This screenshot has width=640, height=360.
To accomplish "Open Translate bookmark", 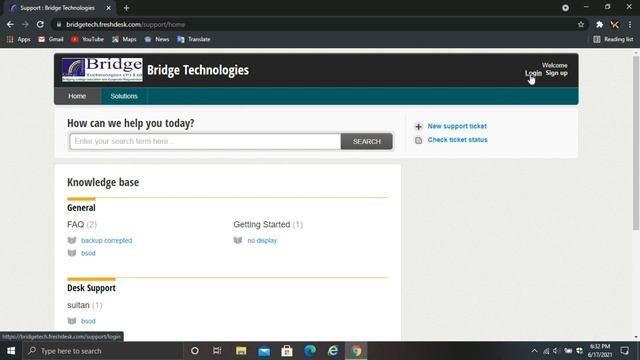I will tap(193, 39).
